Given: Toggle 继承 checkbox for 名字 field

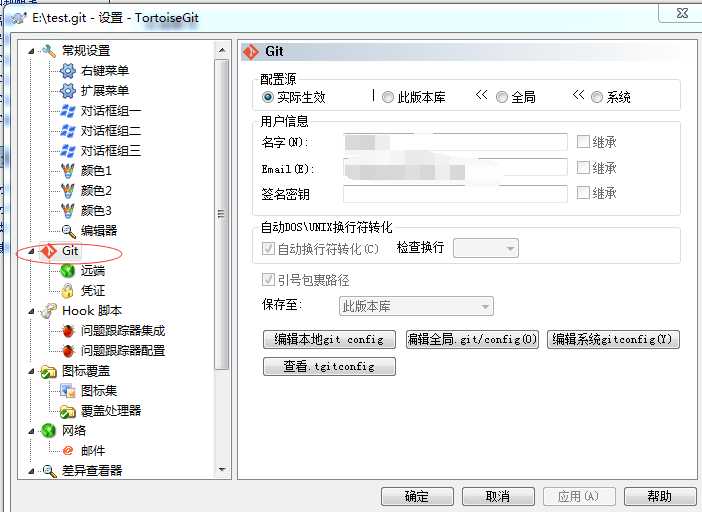Looking at the screenshot, I should click(583, 142).
